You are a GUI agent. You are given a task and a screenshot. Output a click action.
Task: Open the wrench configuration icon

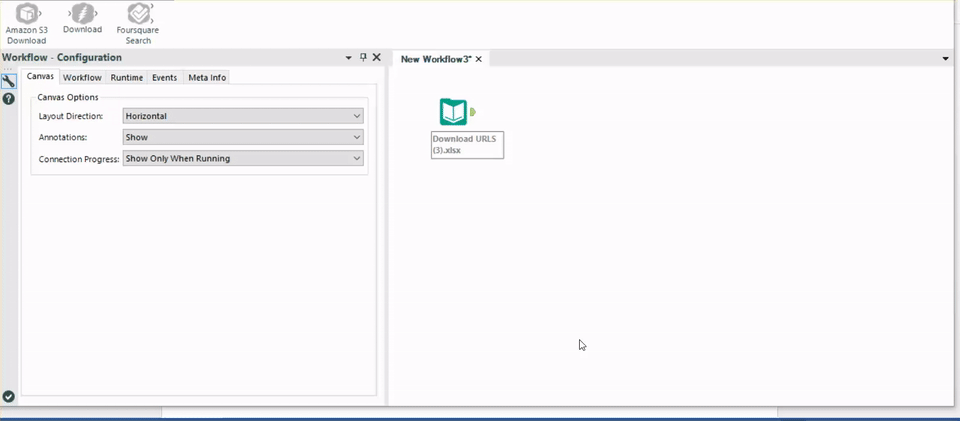point(9,81)
